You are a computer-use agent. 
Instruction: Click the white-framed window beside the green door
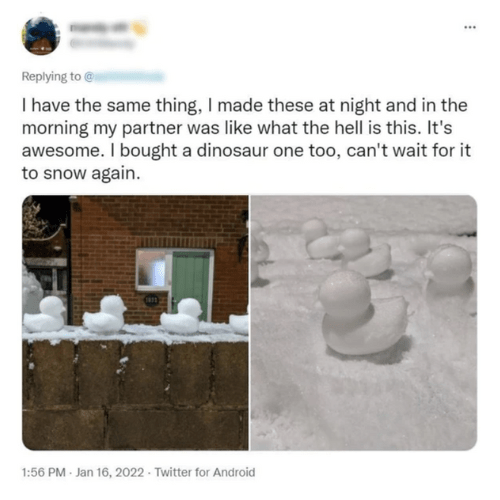coord(153,269)
